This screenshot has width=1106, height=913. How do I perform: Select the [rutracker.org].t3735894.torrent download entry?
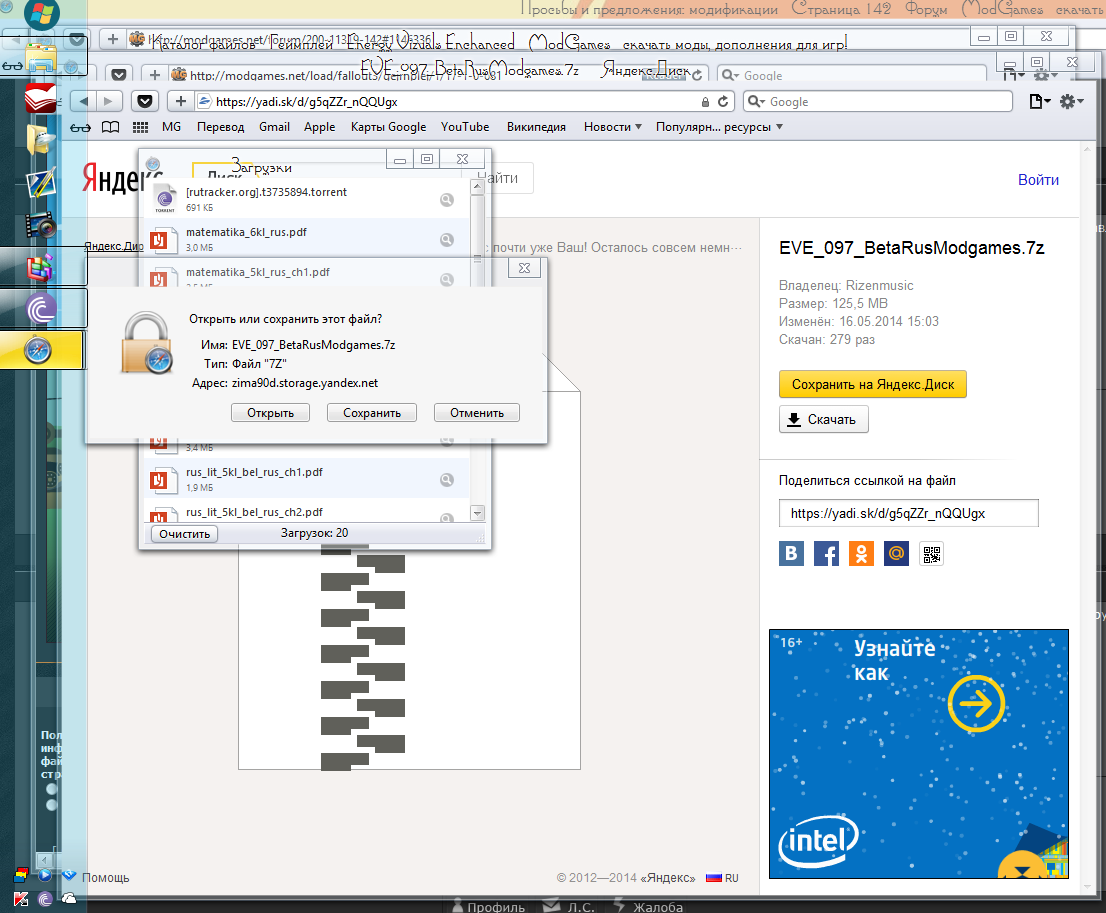pos(307,199)
